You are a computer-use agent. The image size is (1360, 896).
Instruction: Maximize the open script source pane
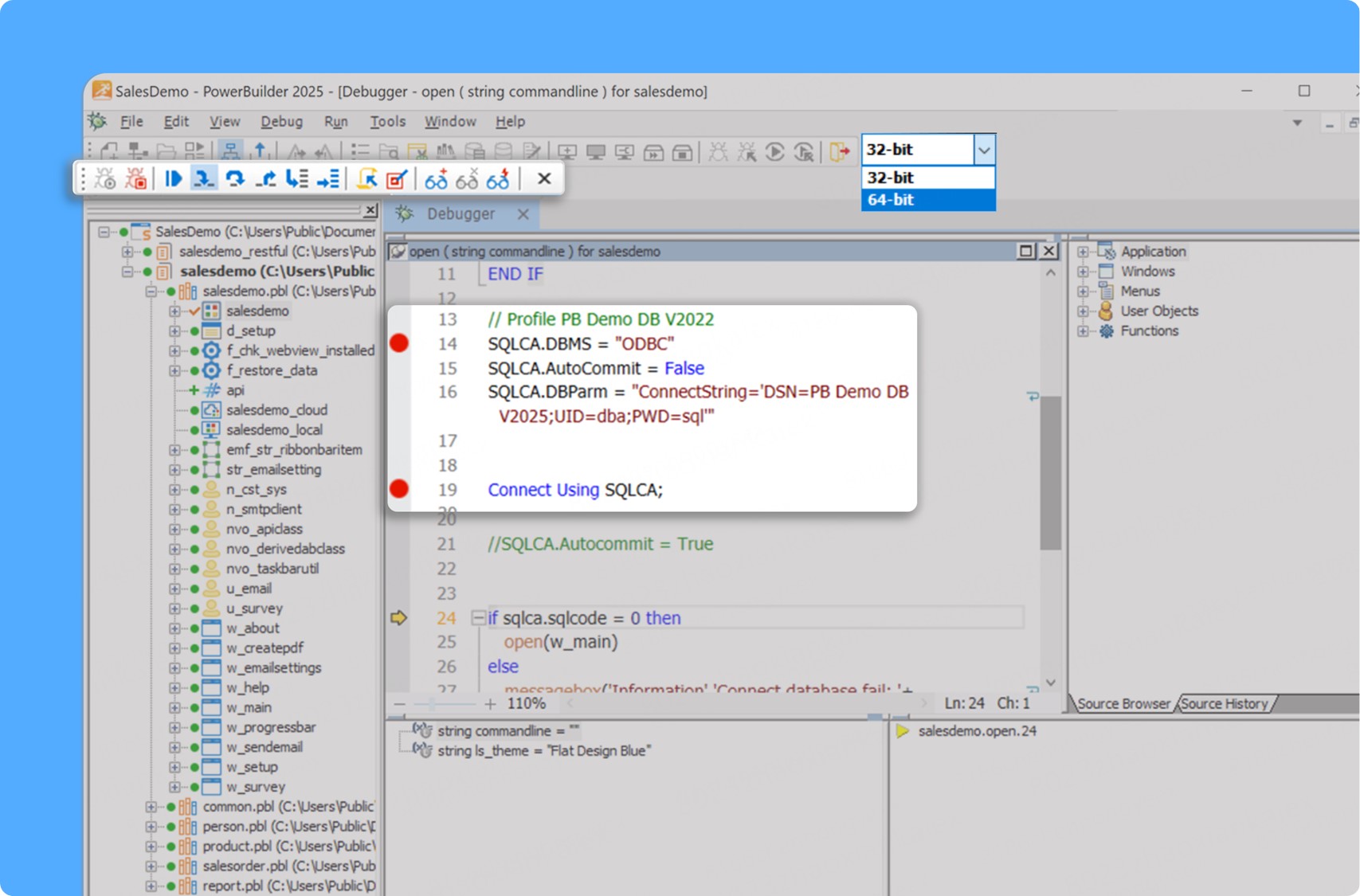(1026, 252)
